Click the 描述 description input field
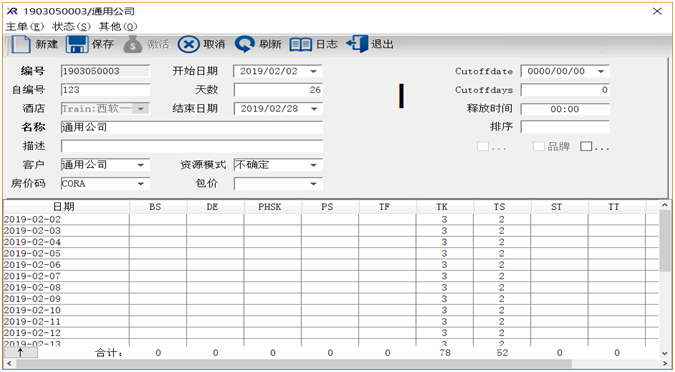This screenshot has width=675, height=372. (192, 146)
